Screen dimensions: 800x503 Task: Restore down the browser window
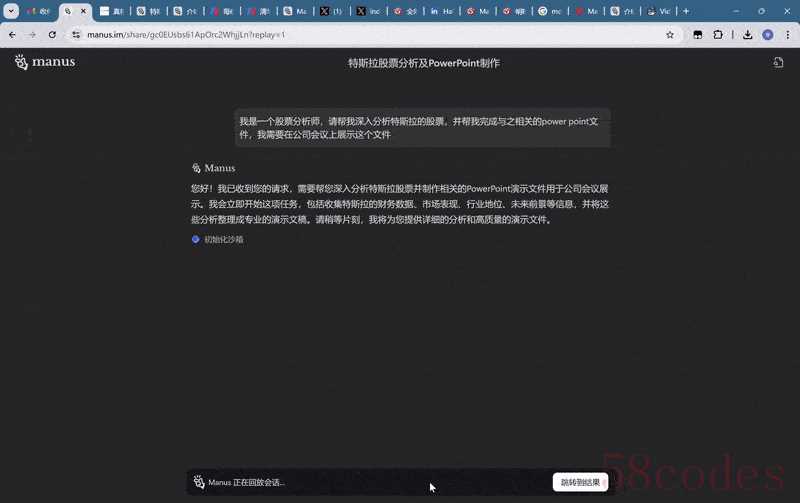click(x=761, y=11)
